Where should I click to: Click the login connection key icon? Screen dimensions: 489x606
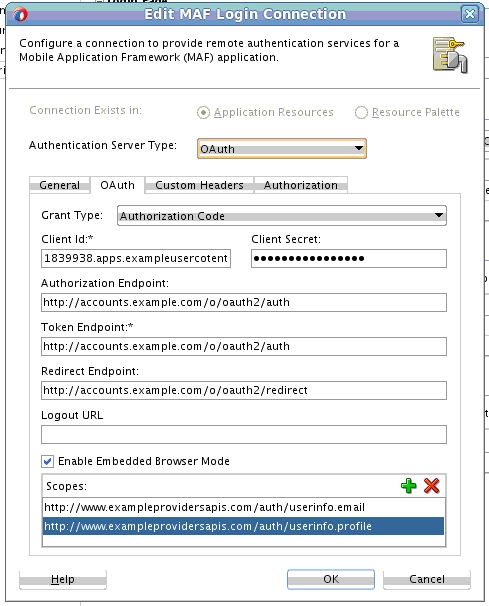click(x=450, y=55)
